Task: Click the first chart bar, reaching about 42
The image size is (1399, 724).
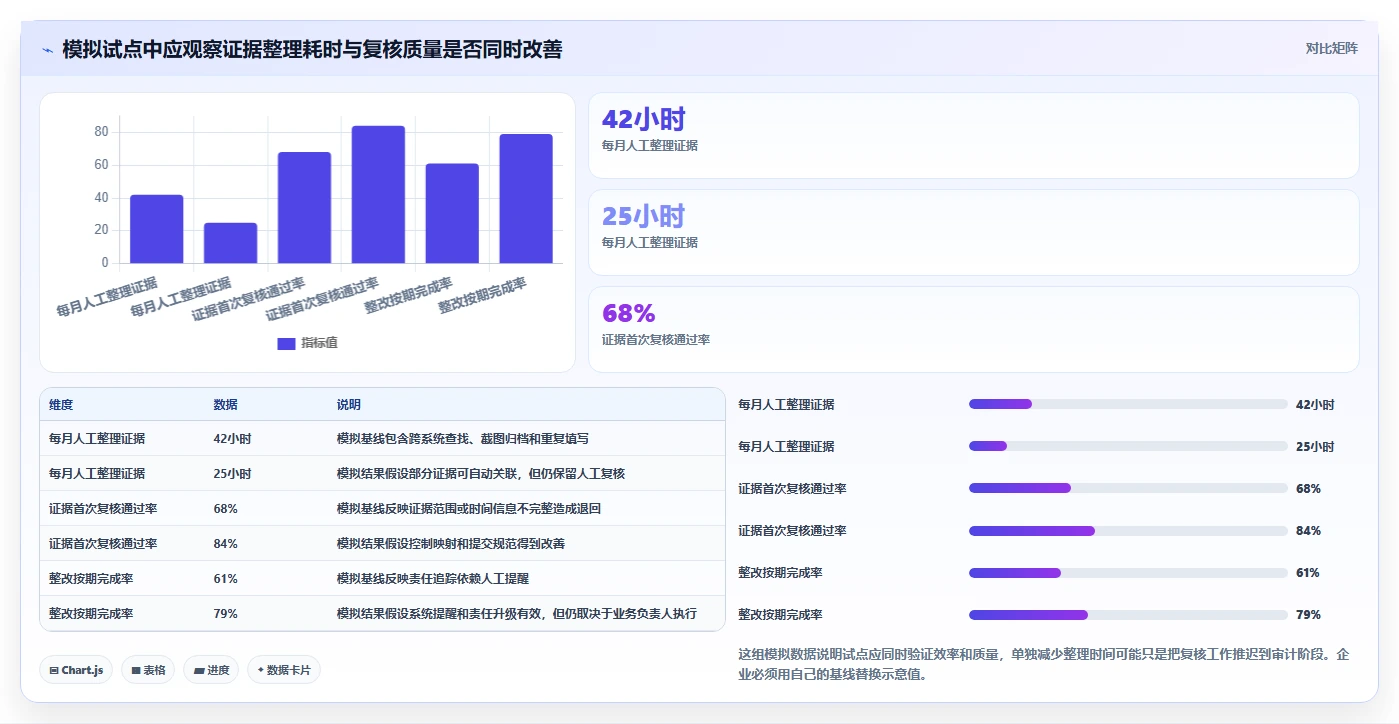Action: click(x=156, y=229)
